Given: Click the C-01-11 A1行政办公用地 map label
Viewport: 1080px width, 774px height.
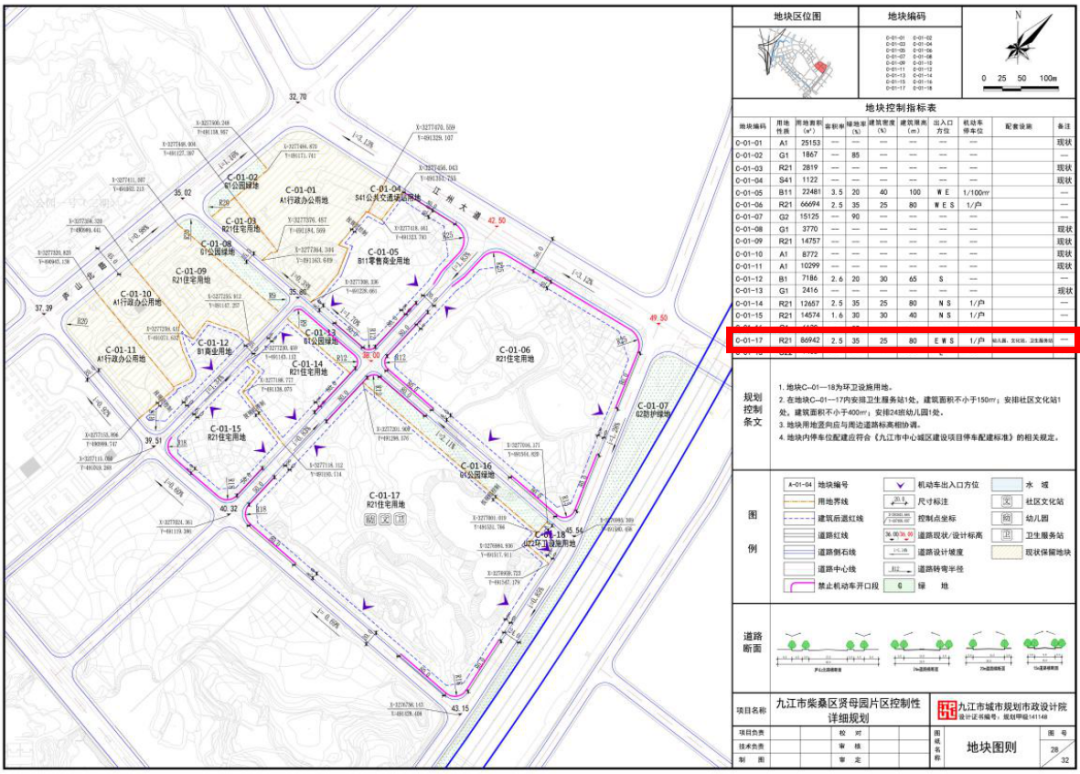Looking at the screenshot, I should click(x=121, y=354).
